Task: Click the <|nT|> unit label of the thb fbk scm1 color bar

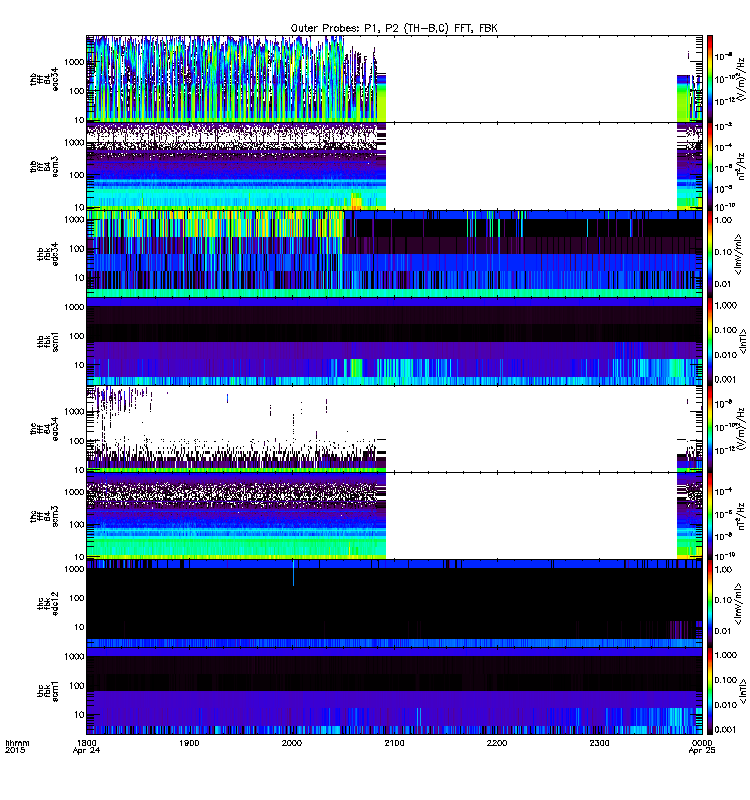Action: tap(743, 341)
